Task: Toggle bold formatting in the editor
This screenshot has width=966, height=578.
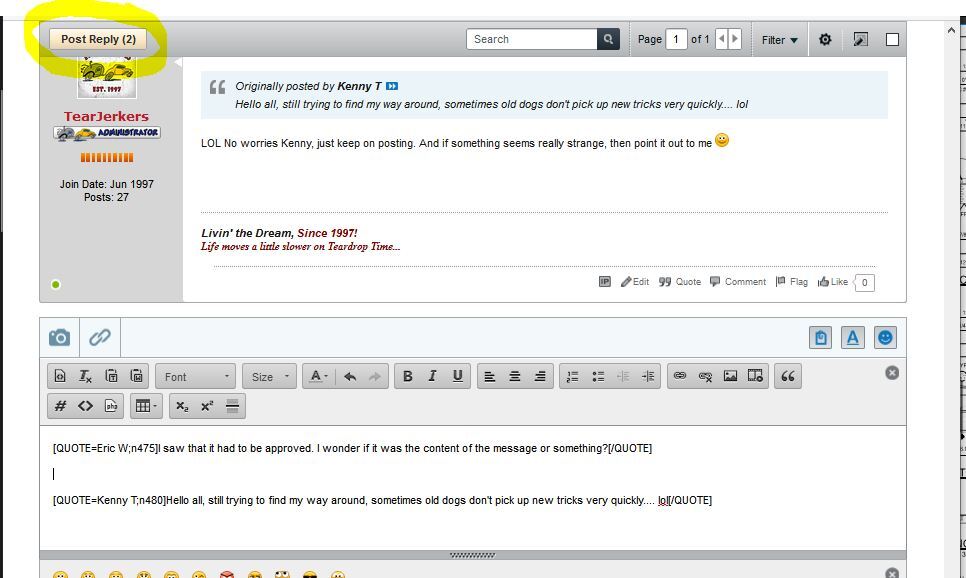Action: (407, 377)
